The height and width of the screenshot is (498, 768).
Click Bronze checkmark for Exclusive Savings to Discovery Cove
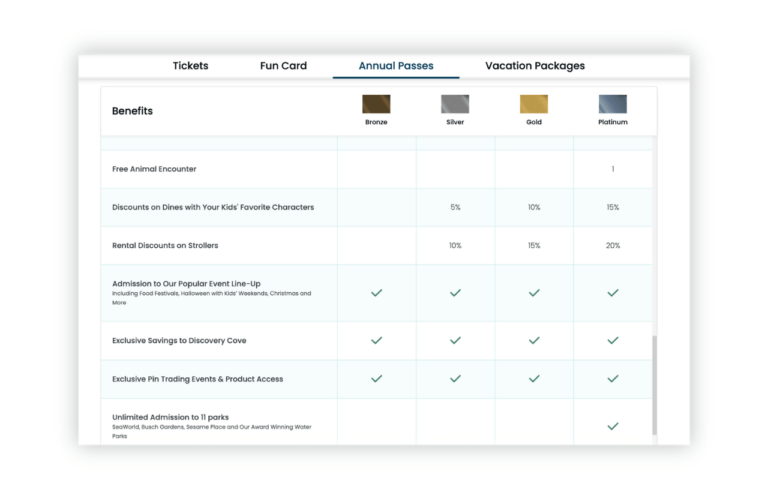click(x=376, y=340)
